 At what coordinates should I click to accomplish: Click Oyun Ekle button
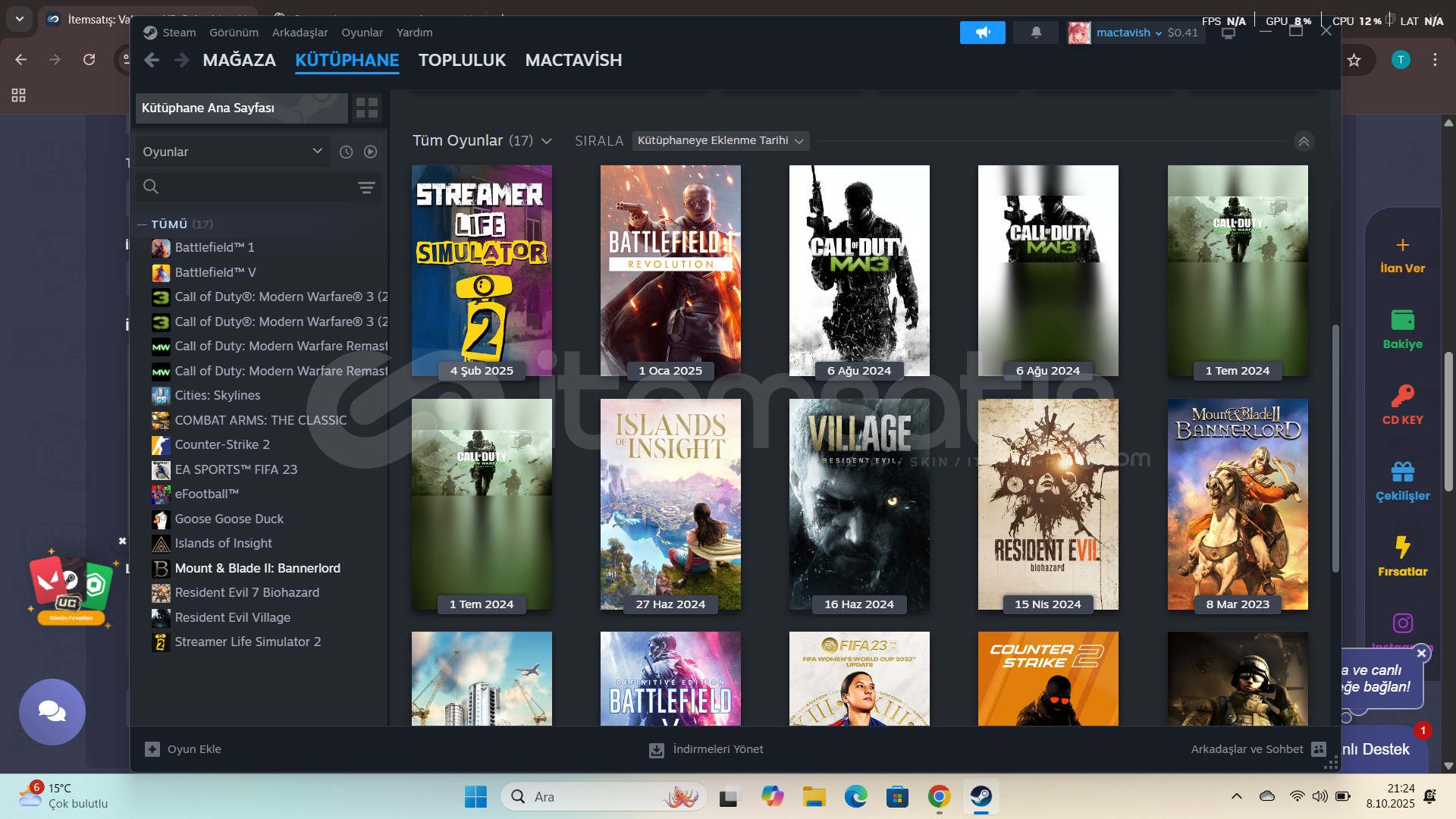click(x=184, y=749)
